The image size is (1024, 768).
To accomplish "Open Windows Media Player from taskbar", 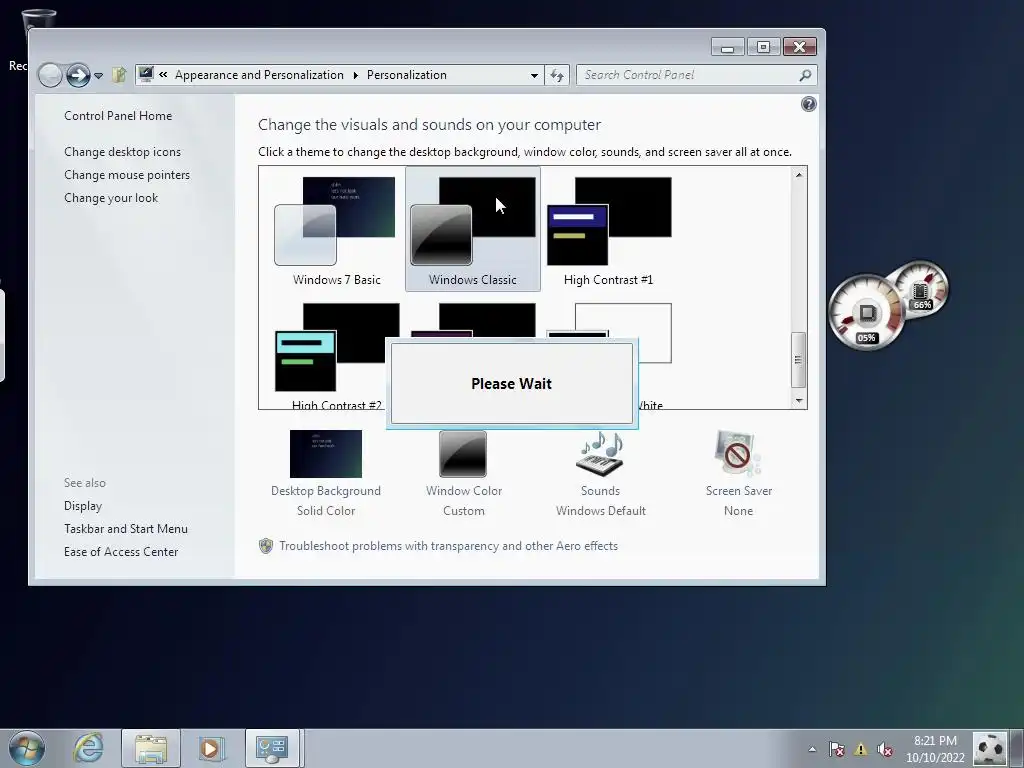I will pyautogui.click(x=210, y=748).
